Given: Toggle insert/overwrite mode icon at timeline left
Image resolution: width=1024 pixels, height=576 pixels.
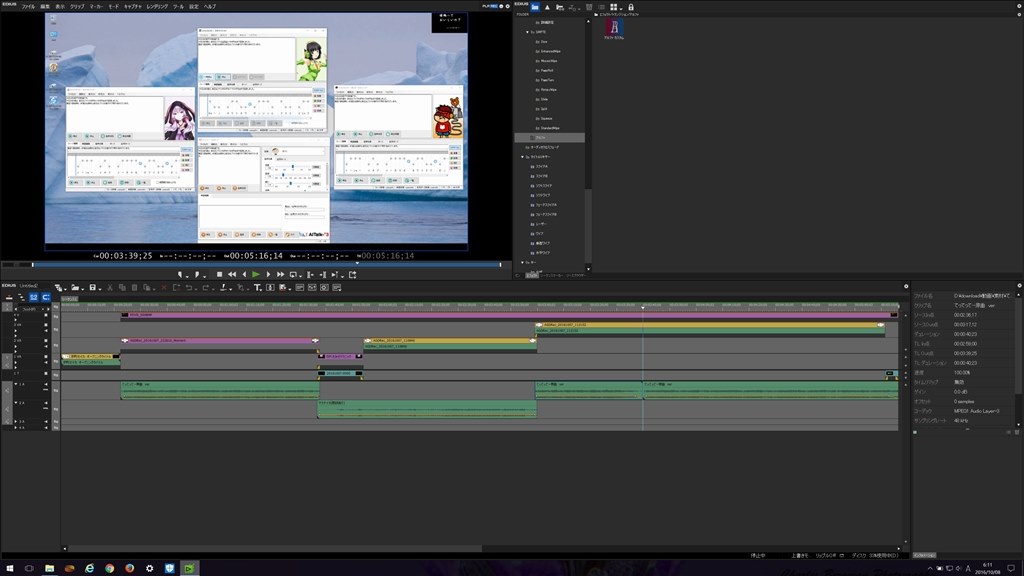Looking at the screenshot, I should 9,297.
